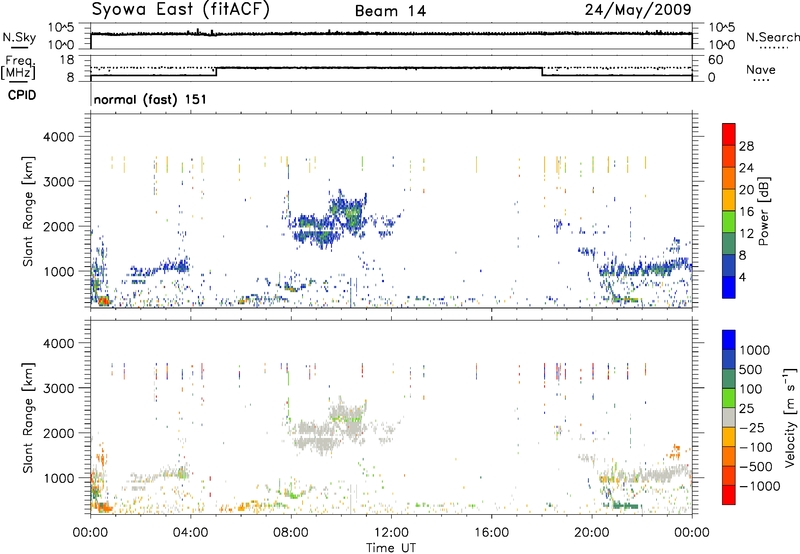
Task: Click the '20:00' time axis label
Action: point(591,533)
